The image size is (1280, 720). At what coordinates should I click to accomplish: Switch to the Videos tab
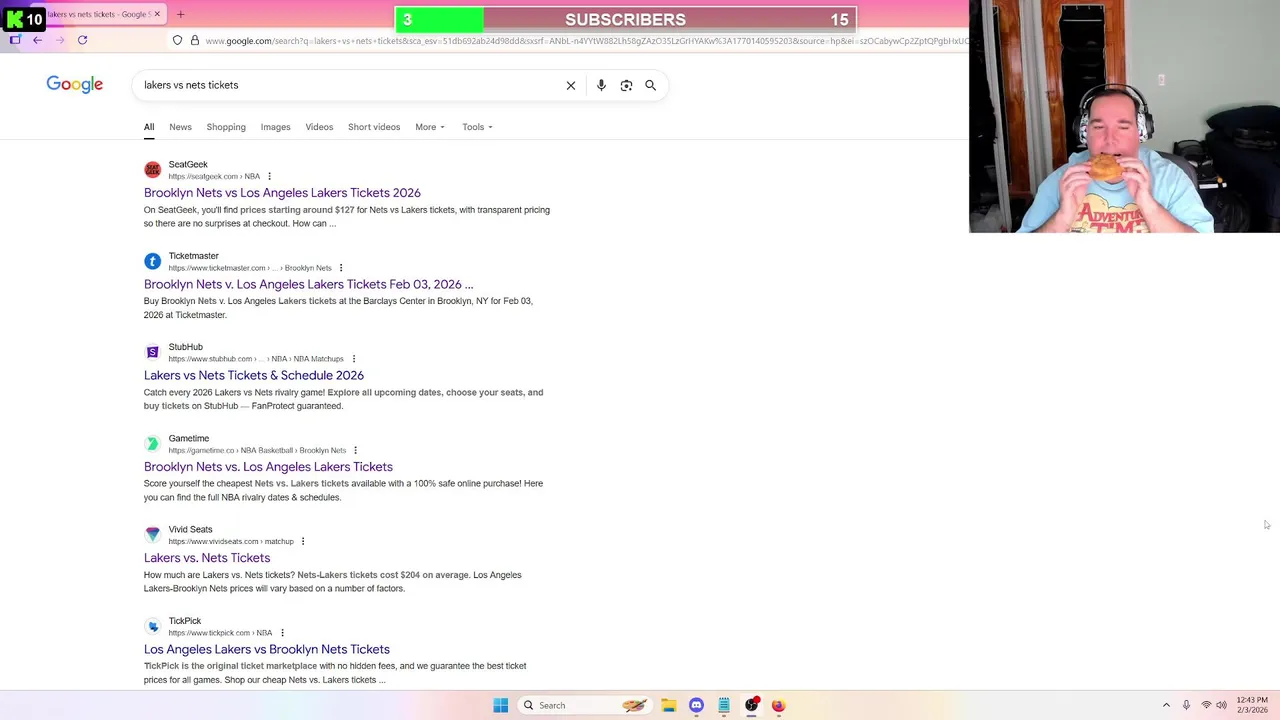coord(319,127)
